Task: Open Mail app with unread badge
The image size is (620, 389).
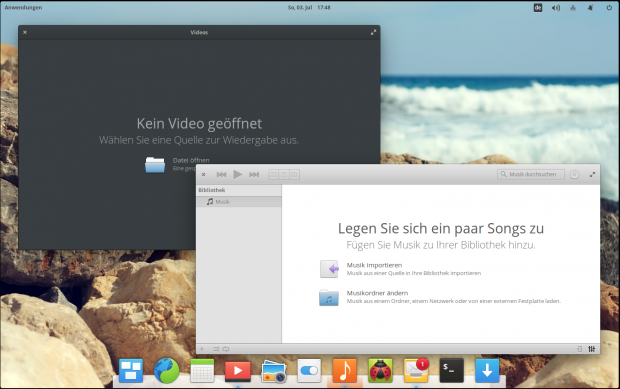Action: coord(416,371)
